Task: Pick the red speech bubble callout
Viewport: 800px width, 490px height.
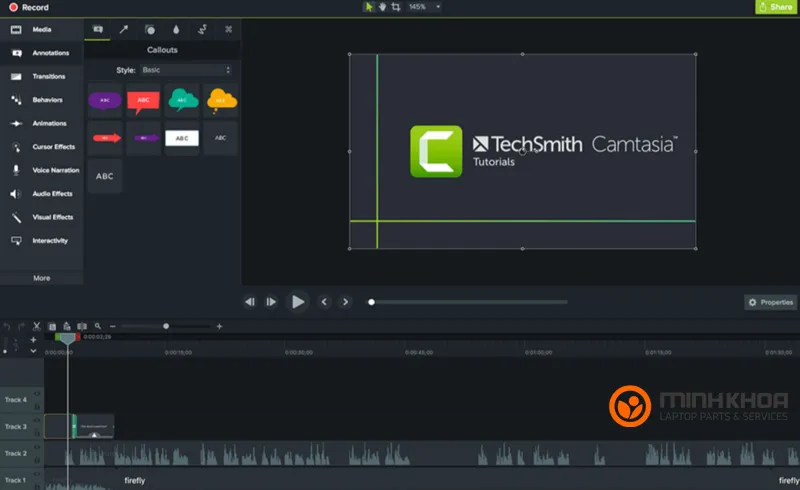Action: 143,100
